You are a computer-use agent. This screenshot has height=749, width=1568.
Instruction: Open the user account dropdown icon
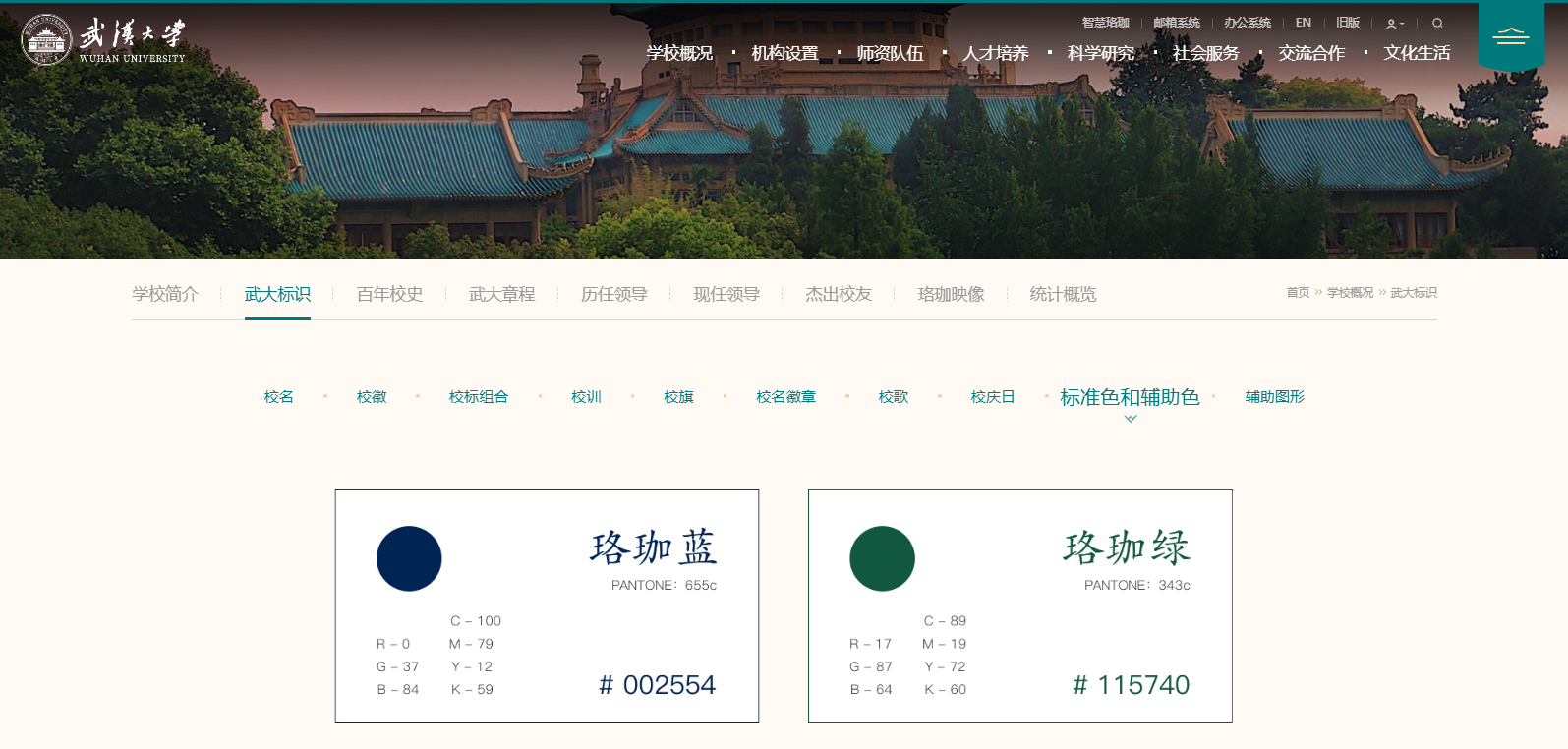(1395, 23)
